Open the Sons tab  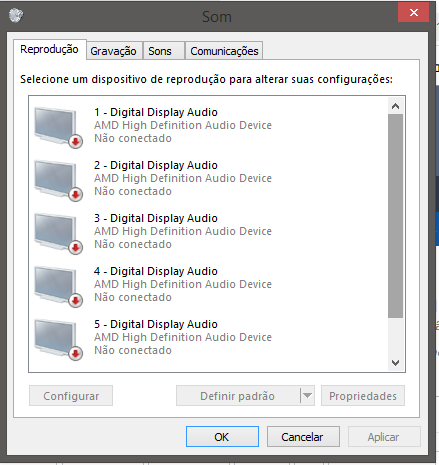[160, 51]
